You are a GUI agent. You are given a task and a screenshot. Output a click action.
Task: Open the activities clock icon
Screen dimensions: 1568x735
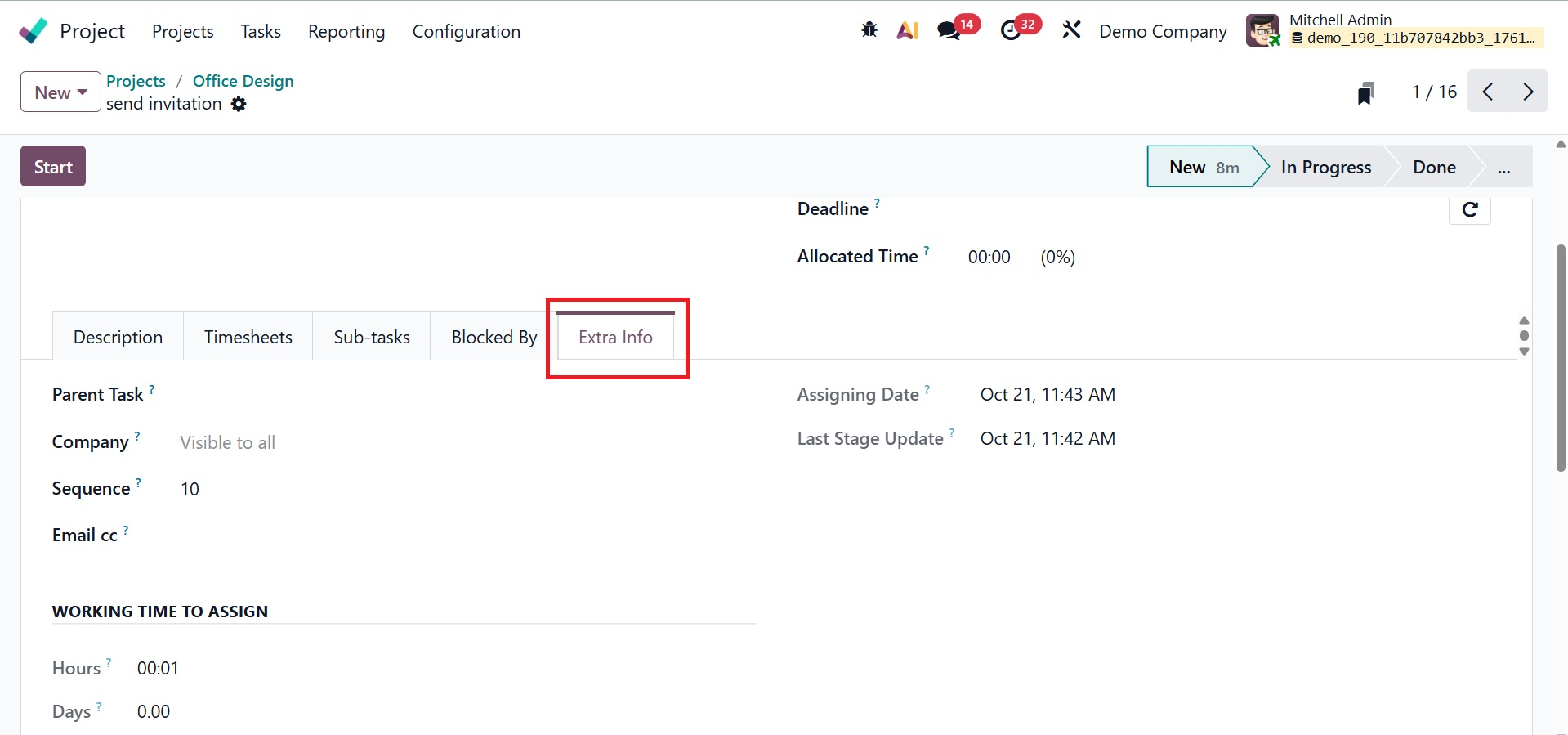click(x=1012, y=31)
